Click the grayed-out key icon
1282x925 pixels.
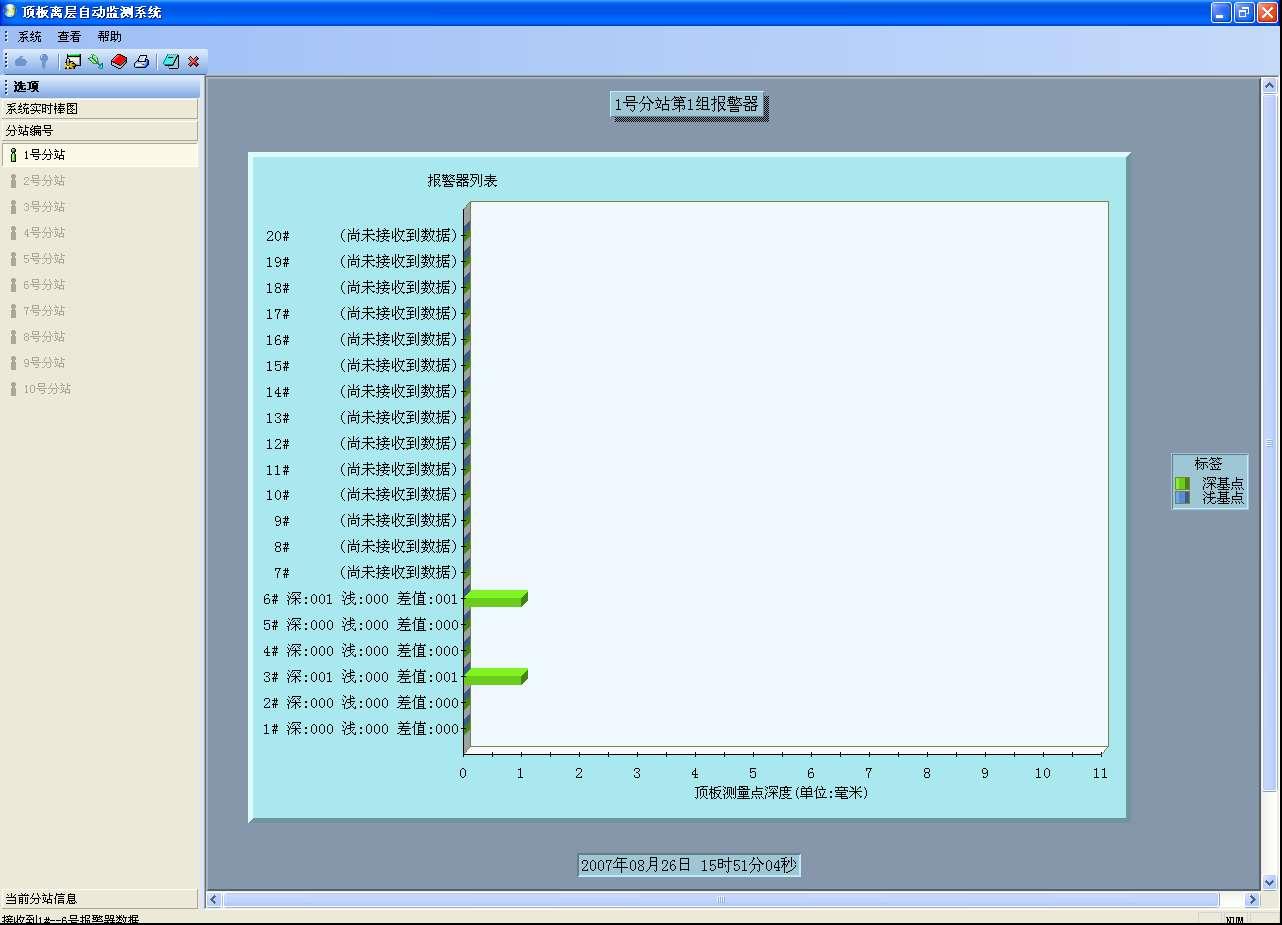pyautogui.click(x=43, y=61)
